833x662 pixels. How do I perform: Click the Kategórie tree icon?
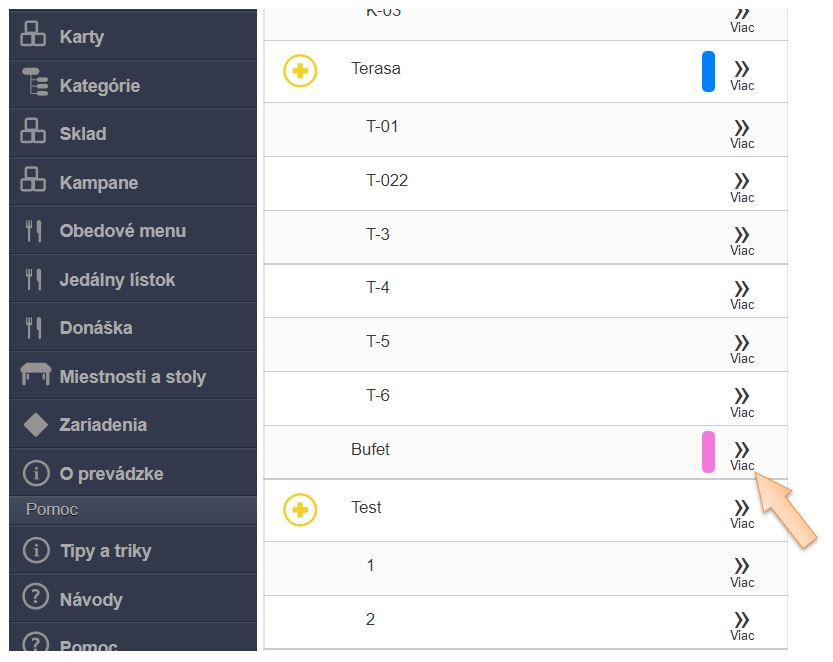(34, 84)
